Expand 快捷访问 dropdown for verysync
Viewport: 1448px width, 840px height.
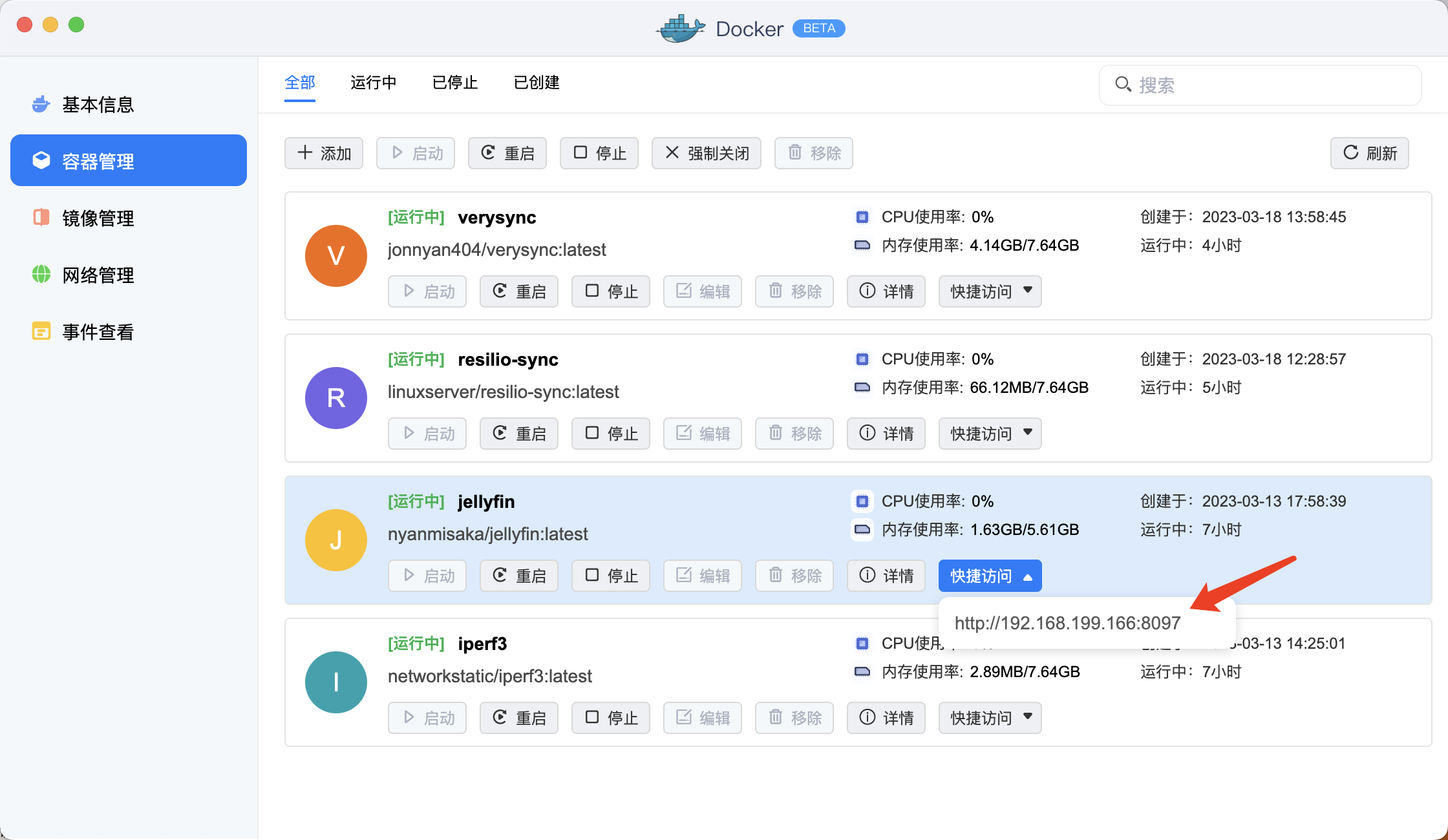[x=990, y=291]
